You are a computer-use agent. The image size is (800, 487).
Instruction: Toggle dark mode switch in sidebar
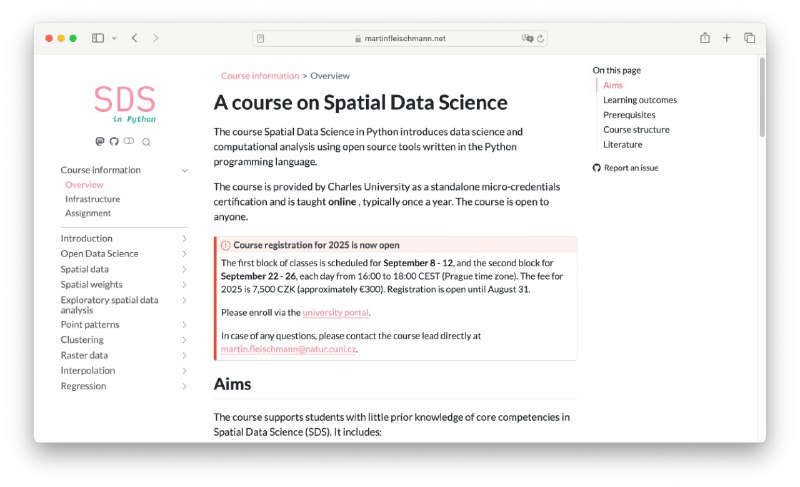tap(129, 141)
